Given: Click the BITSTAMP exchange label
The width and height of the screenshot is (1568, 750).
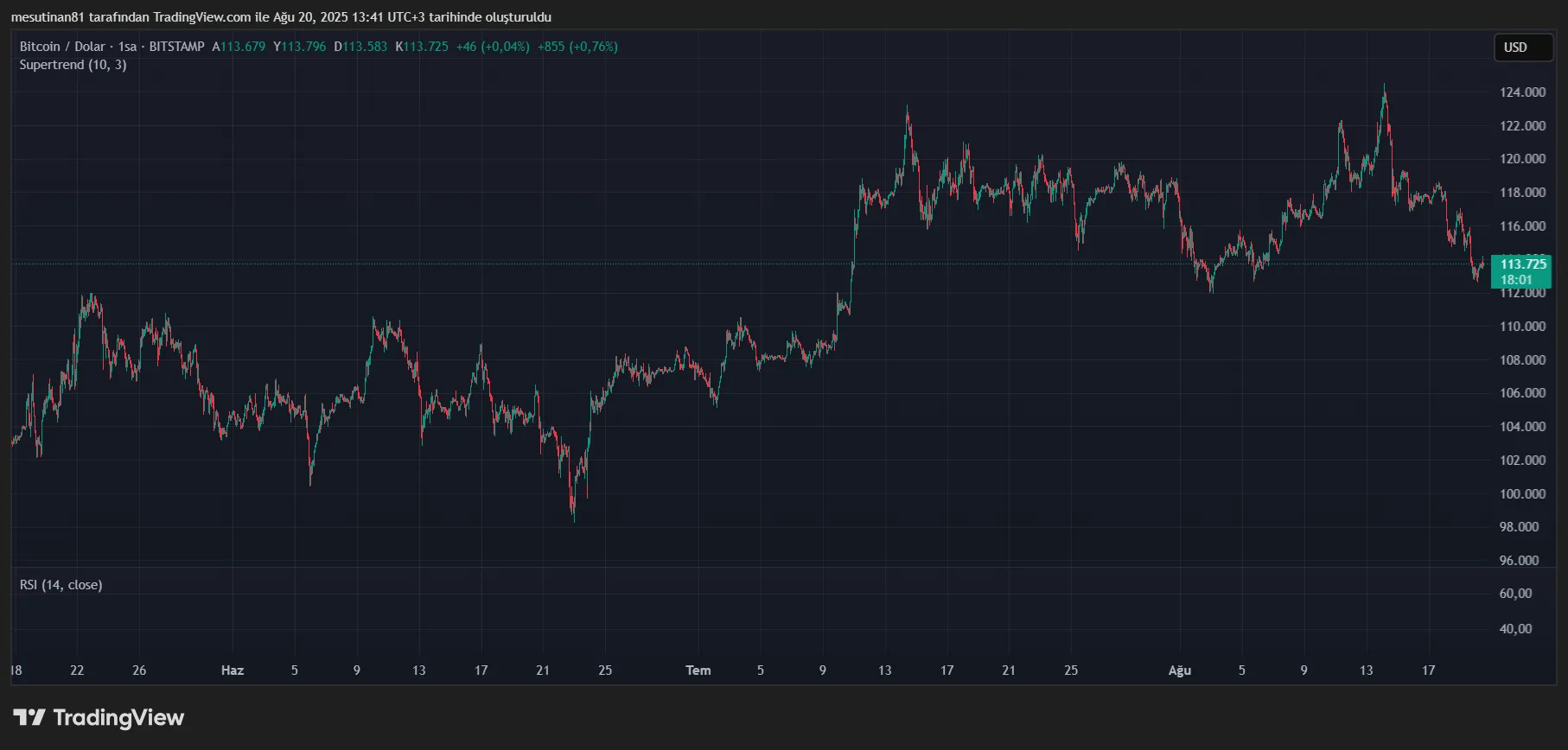Looking at the screenshot, I should (x=176, y=47).
